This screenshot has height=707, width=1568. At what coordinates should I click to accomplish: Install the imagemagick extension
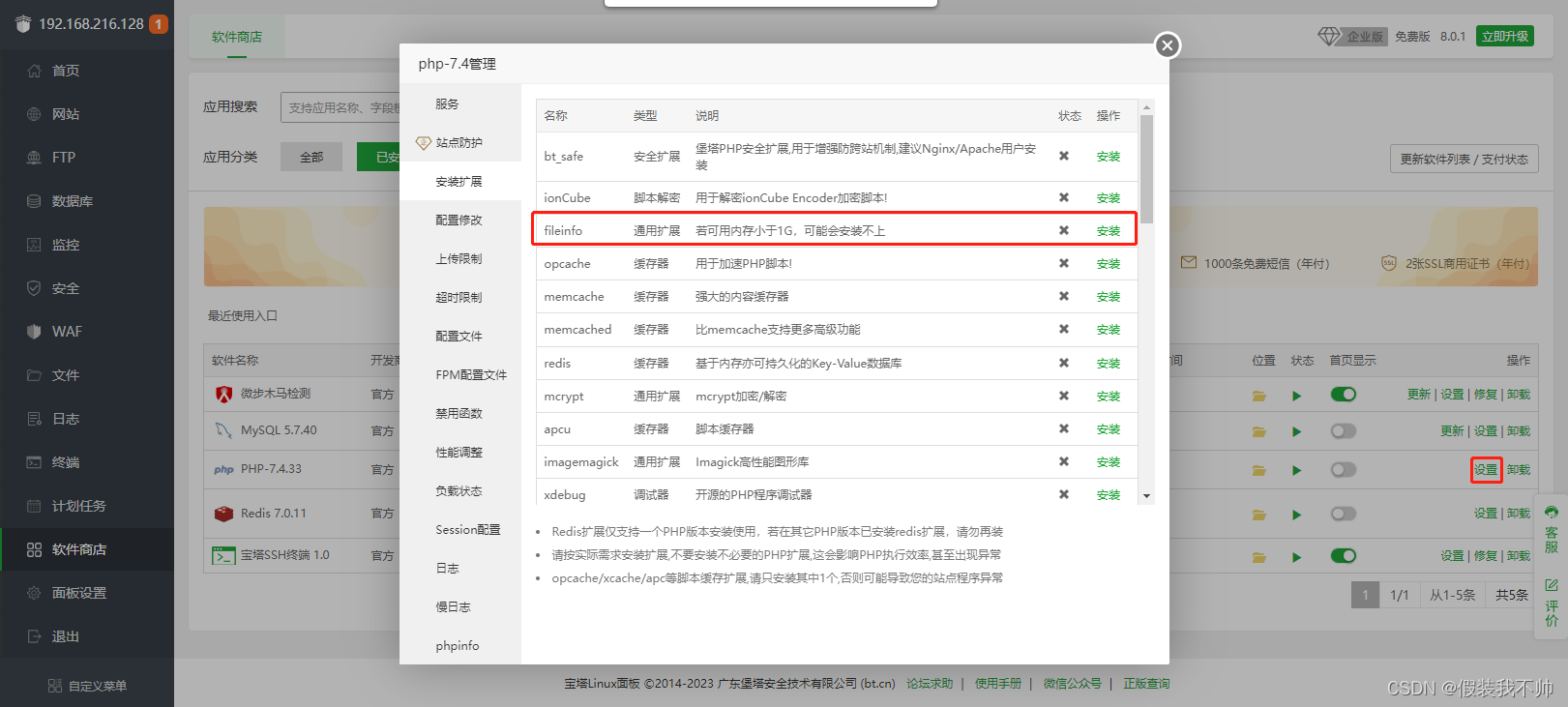pos(1108,462)
